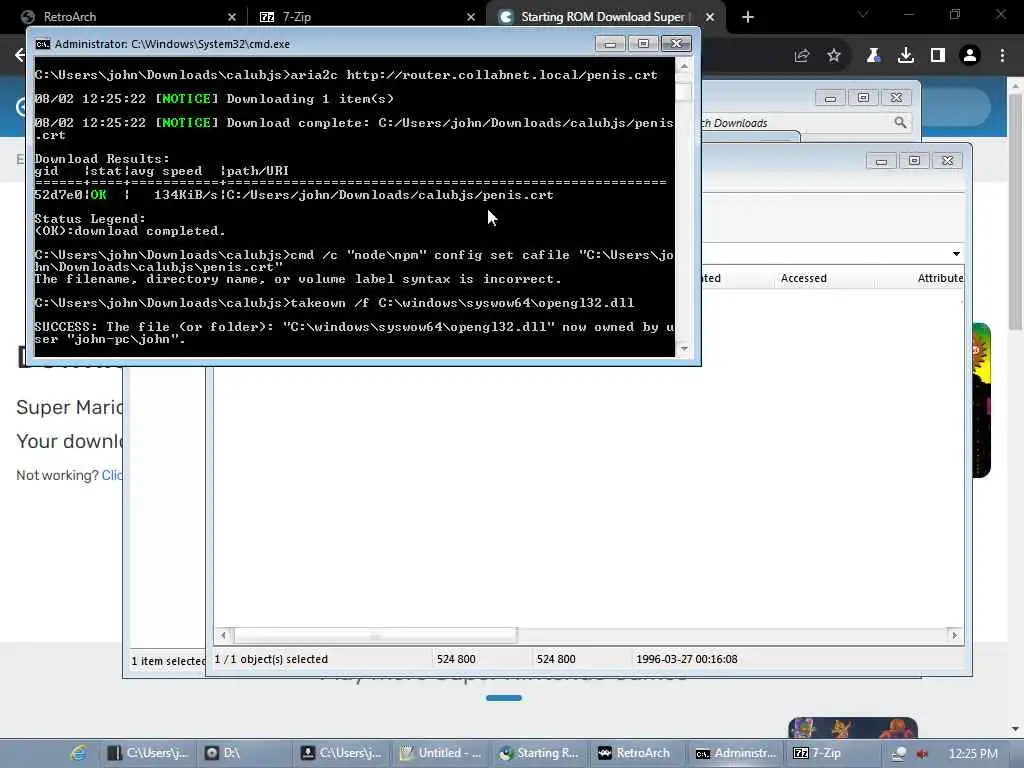The width and height of the screenshot is (1024, 768).
Task: Minimize the Explorer Downloads window
Action: (x=830, y=98)
